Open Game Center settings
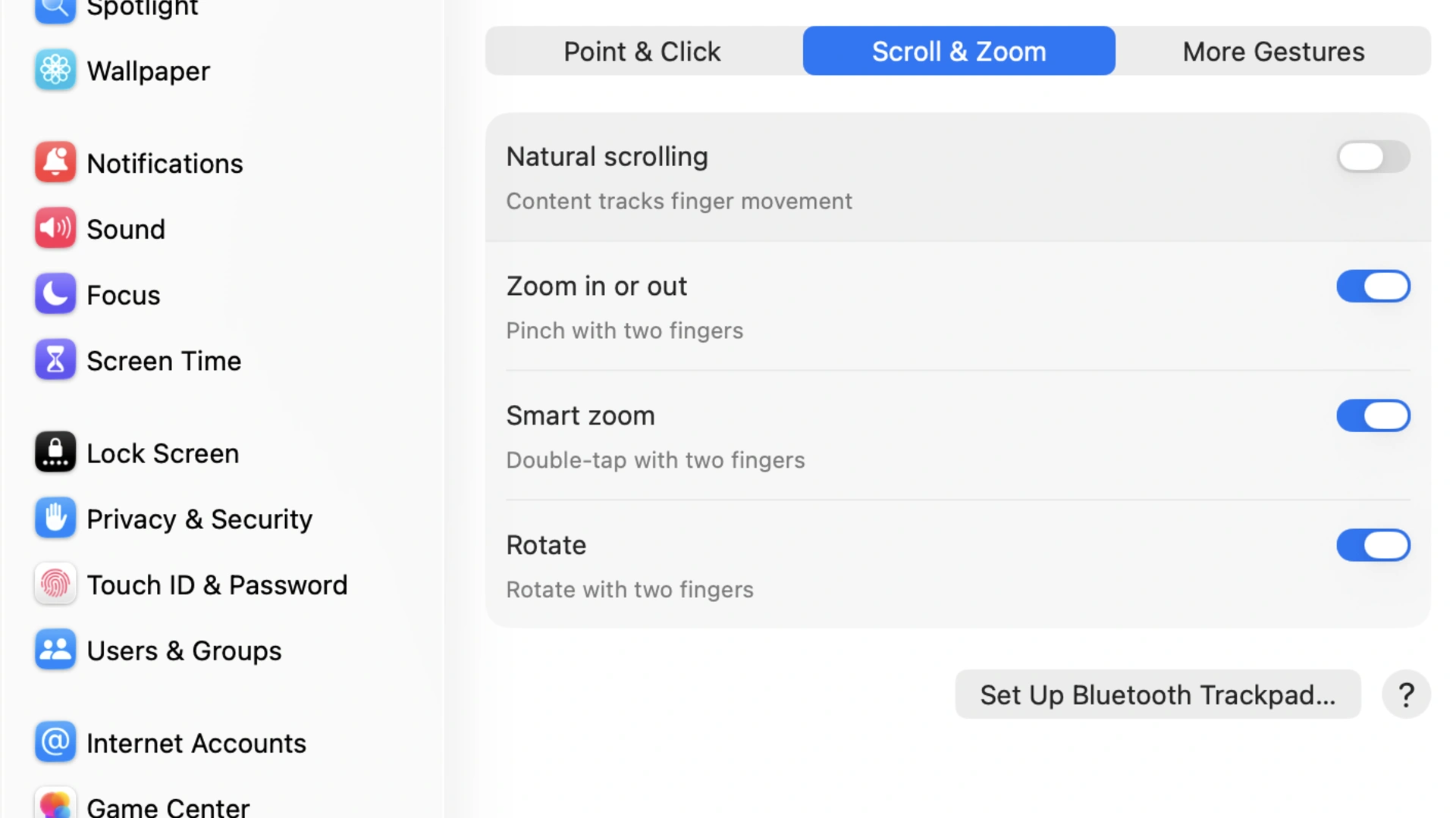Image resolution: width=1456 pixels, height=818 pixels. tap(168, 806)
